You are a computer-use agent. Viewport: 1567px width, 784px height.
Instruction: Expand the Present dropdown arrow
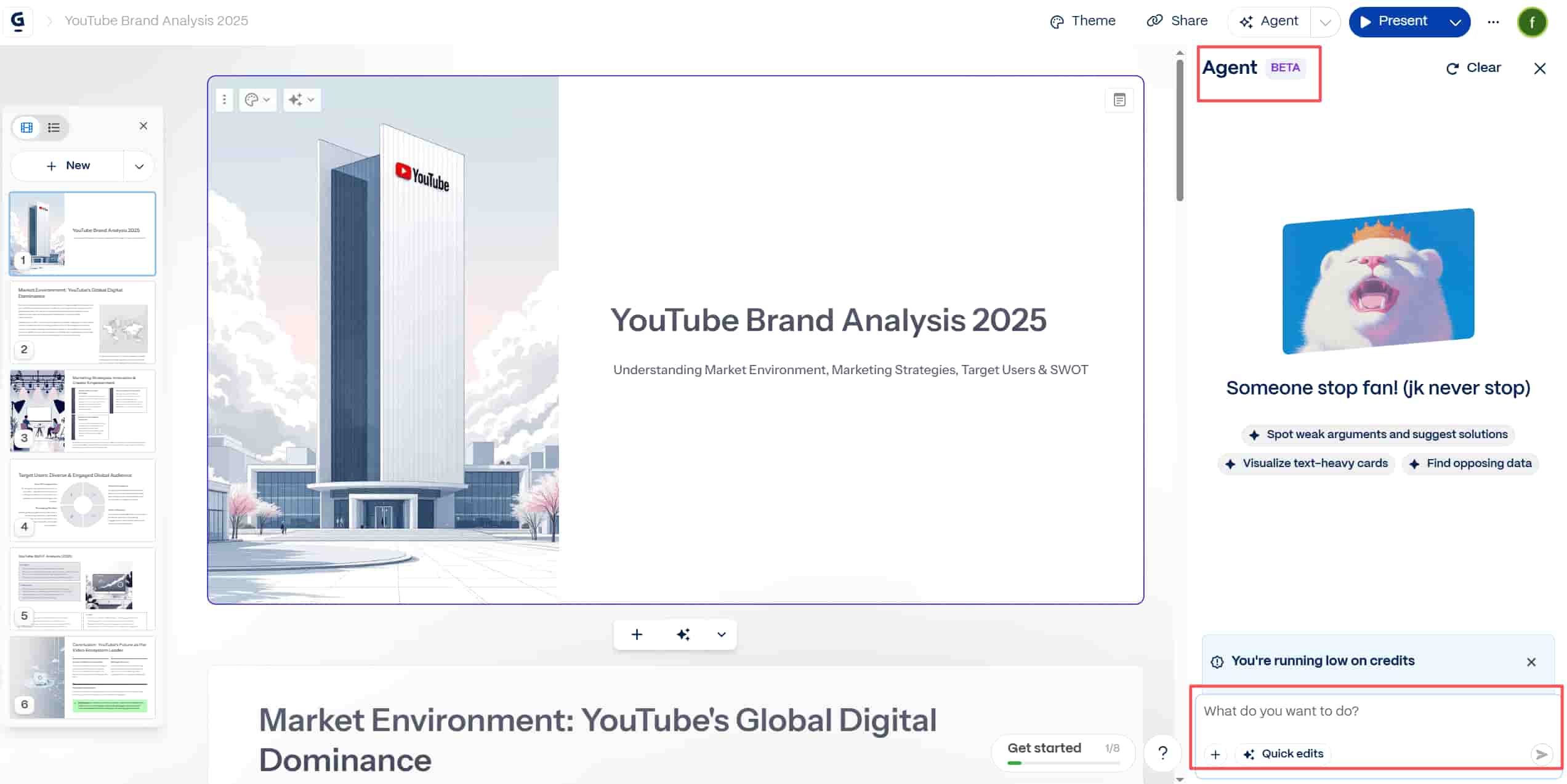pos(1455,22)
